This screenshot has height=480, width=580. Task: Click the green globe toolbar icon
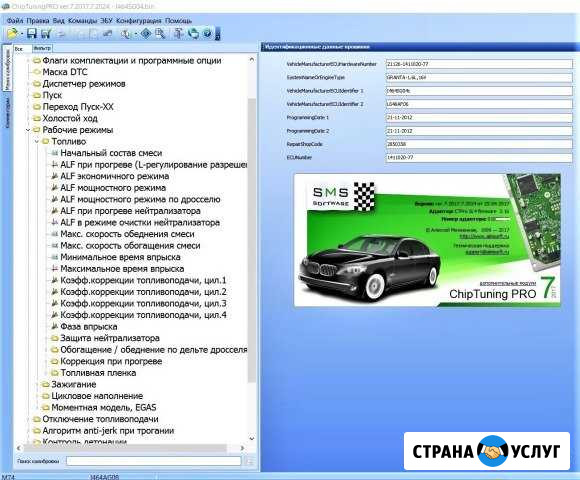click(193, 34)
